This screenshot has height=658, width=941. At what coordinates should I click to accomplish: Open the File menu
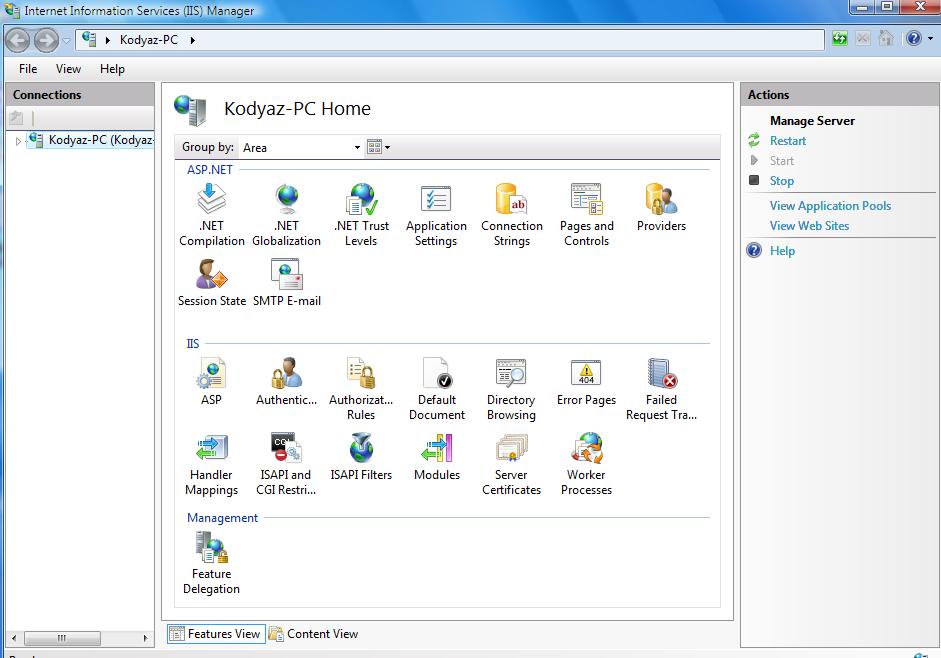point(28,69)
